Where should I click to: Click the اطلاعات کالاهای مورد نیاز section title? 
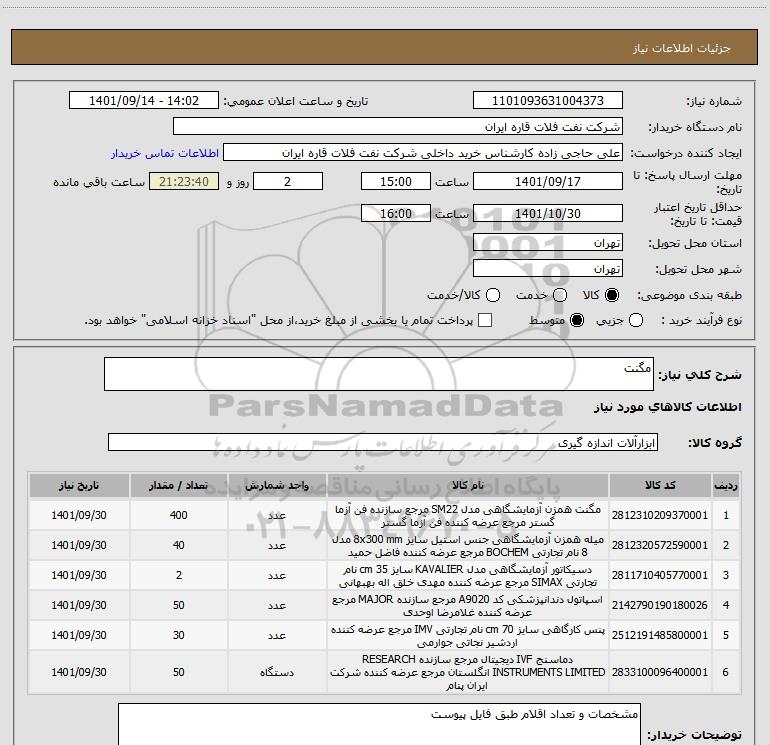[x=668, y=407]
